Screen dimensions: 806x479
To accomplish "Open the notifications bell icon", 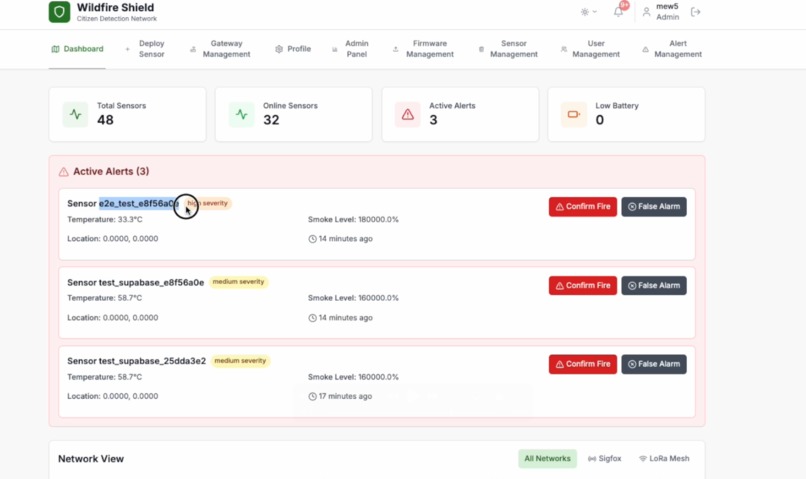I will click(618, 12).
